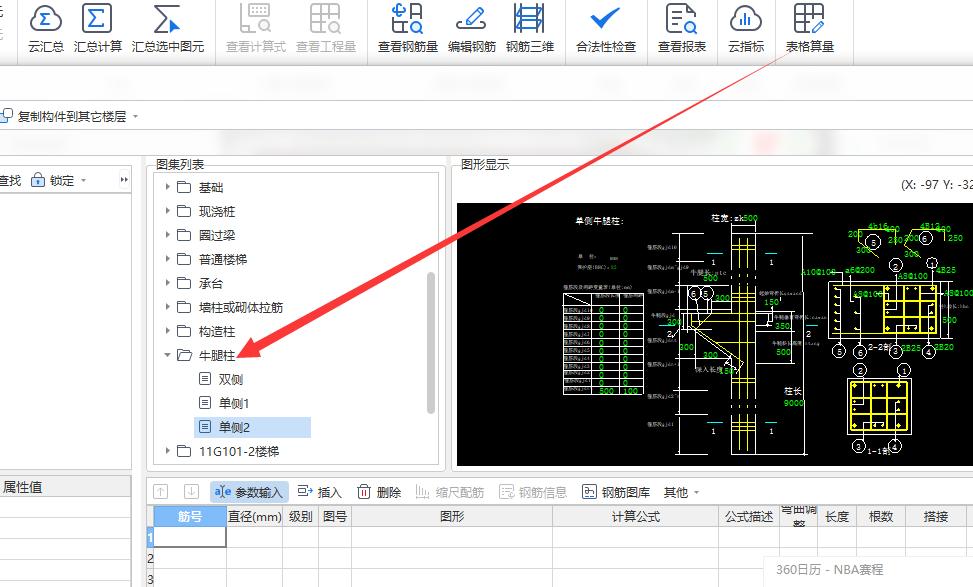Viewport: 973px width, 587px height.
Task: Click the 级别 column header
Action: tap(300, 516)
